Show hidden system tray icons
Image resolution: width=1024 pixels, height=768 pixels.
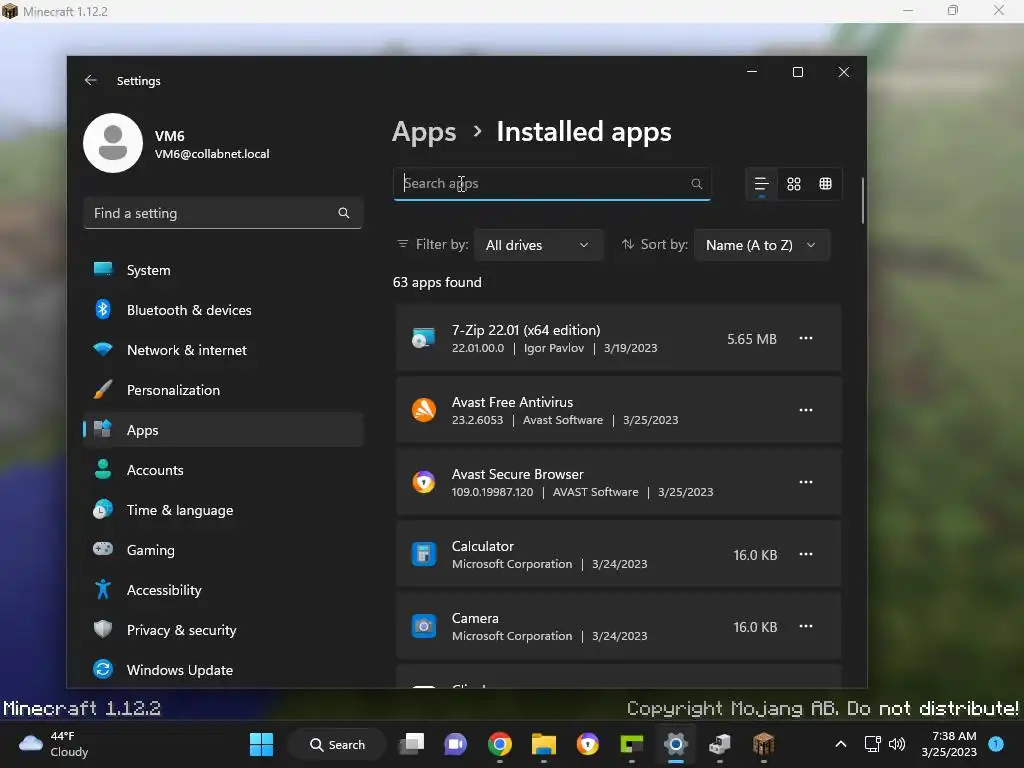[841, 744]
